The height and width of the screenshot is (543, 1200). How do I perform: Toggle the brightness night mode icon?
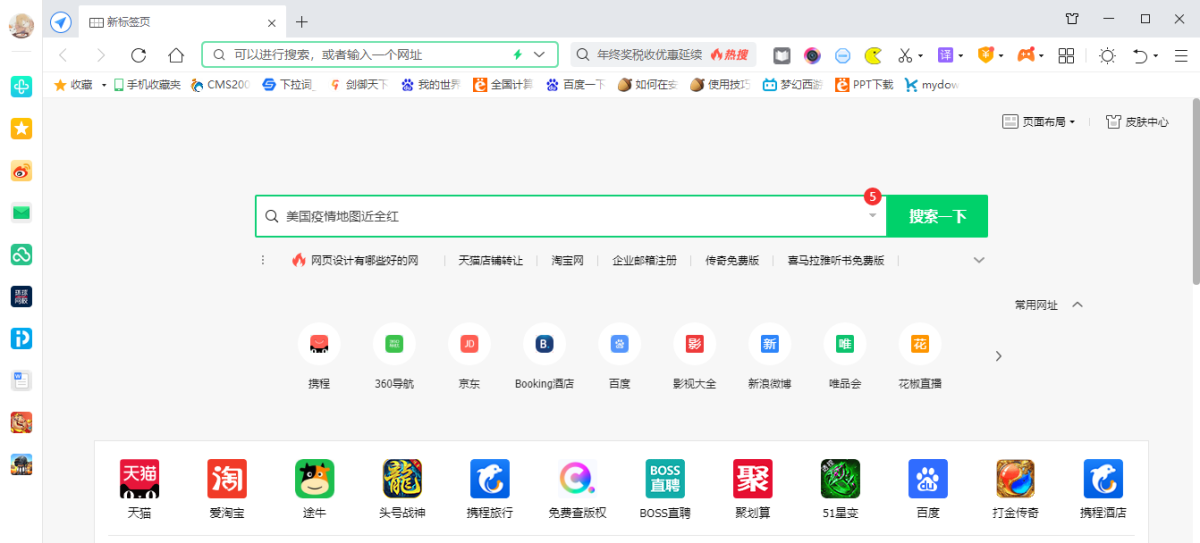pos(1107,55)
